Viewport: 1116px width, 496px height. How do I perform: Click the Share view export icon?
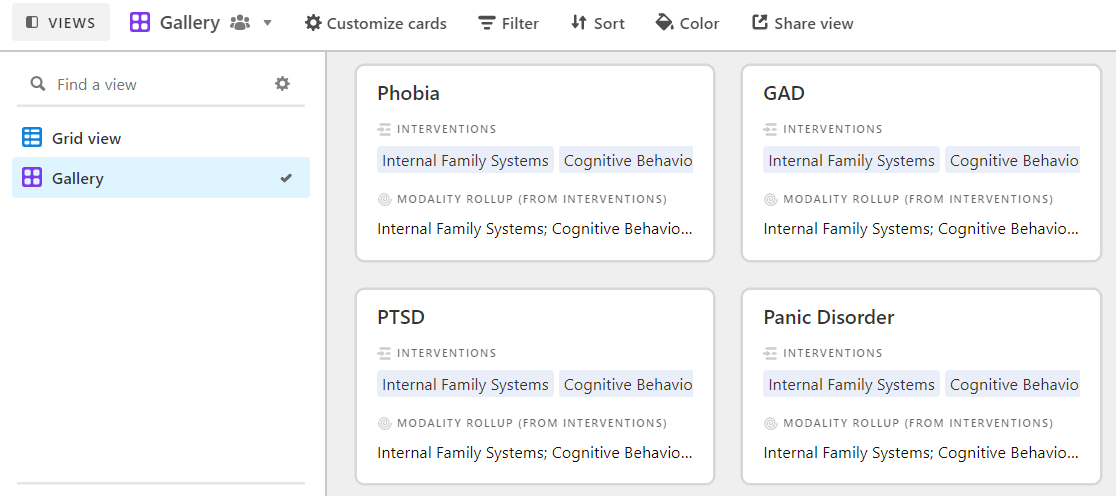pyautogui.click(x=760, y=23)
